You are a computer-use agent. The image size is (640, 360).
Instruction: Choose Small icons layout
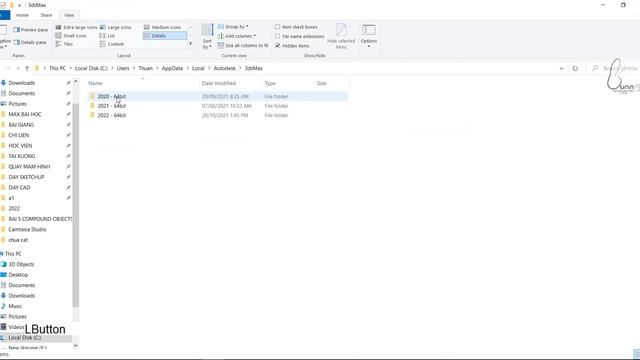(71, 36)
